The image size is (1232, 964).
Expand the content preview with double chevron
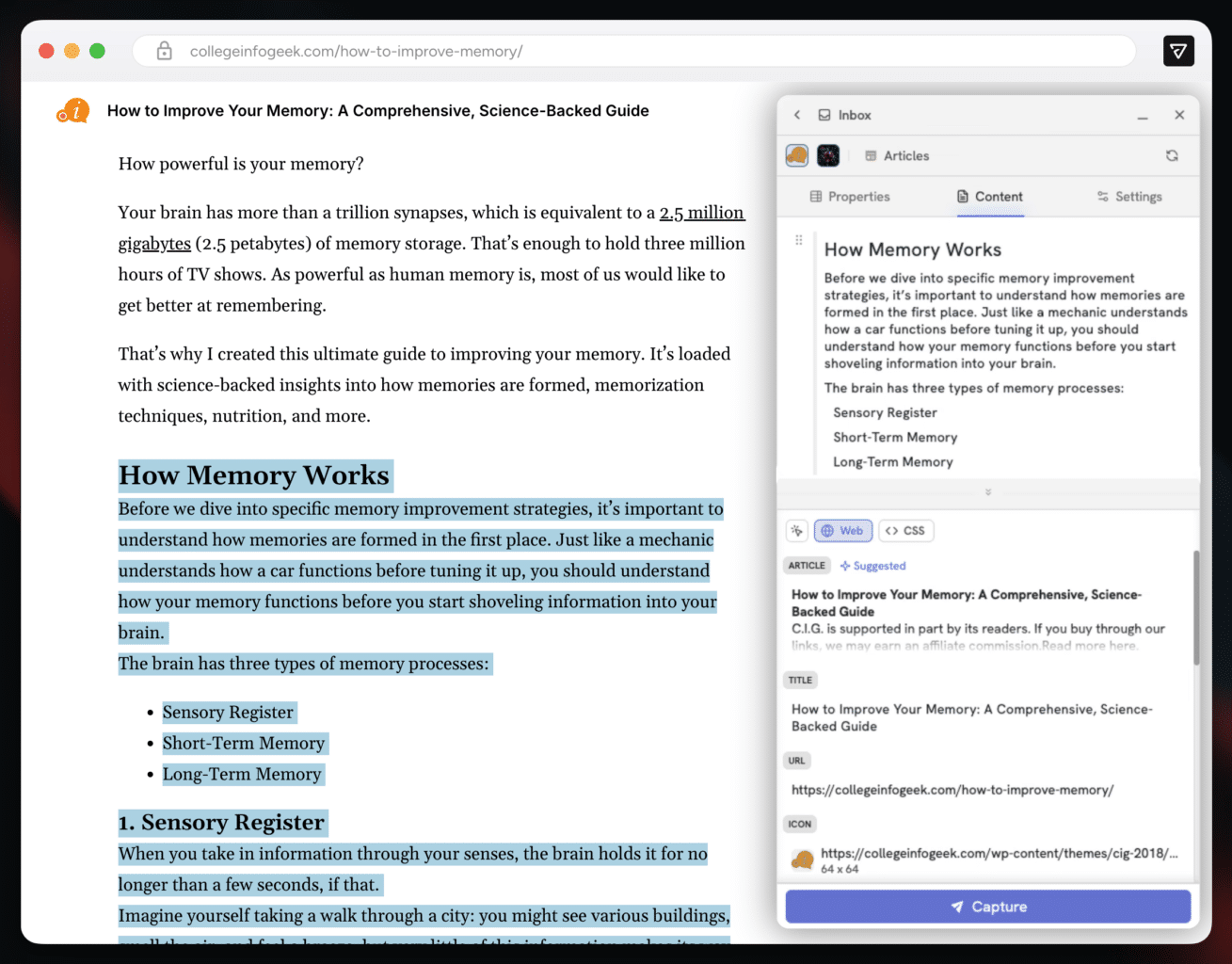[x=987, y=492]
